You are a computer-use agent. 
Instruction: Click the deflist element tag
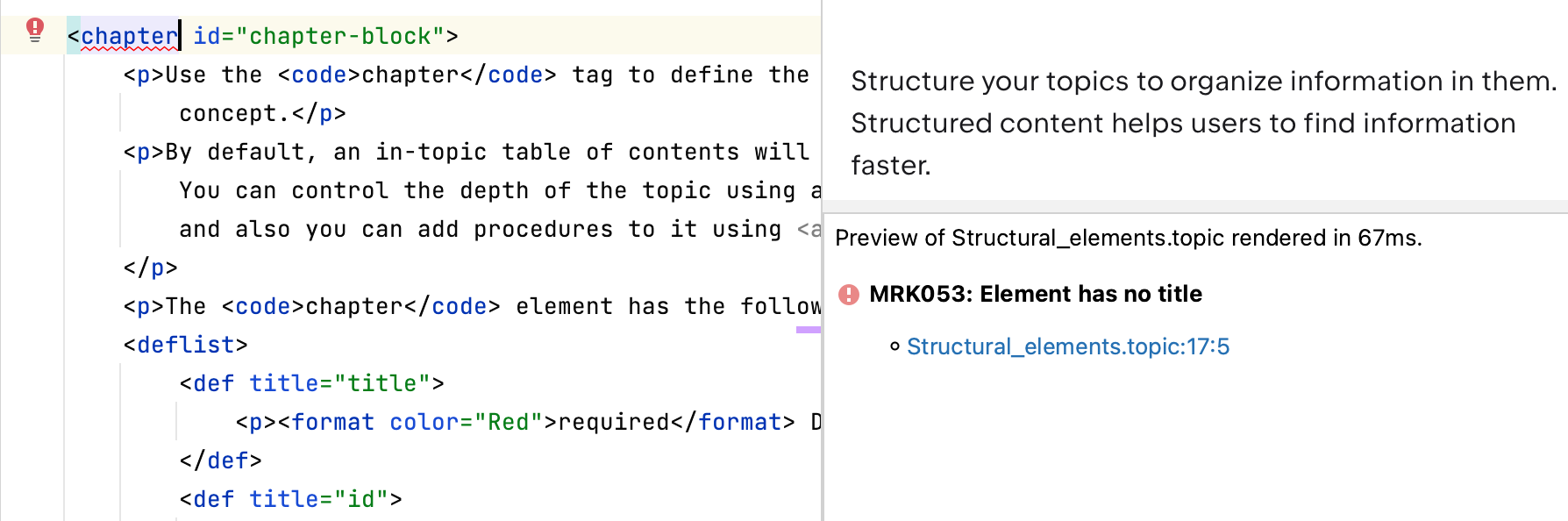[x=186, y=345]
